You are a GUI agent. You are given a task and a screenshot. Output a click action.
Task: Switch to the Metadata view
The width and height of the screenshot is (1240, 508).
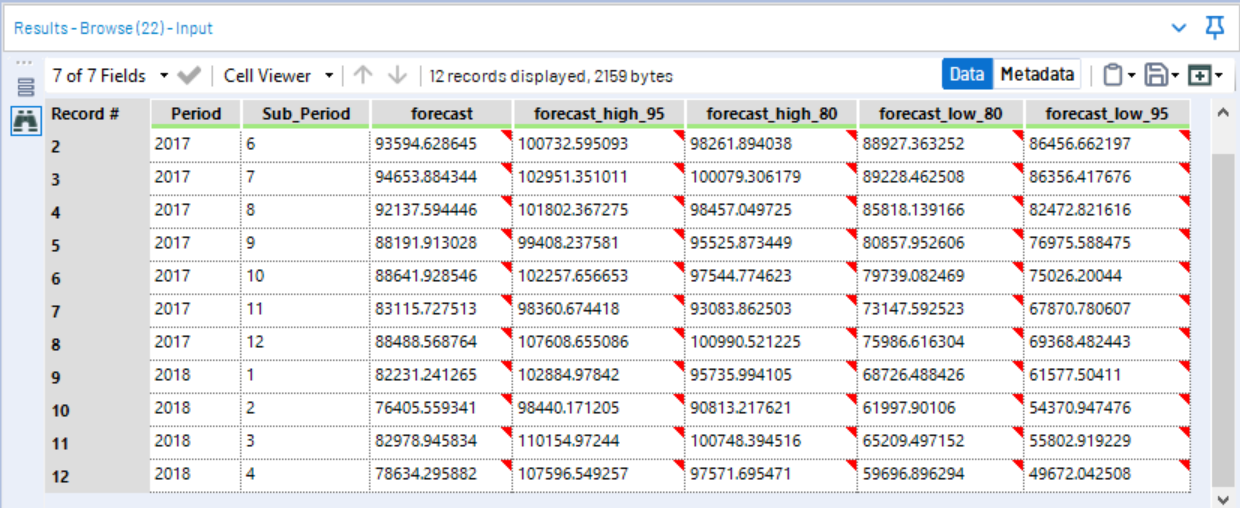click(1037, 74)
